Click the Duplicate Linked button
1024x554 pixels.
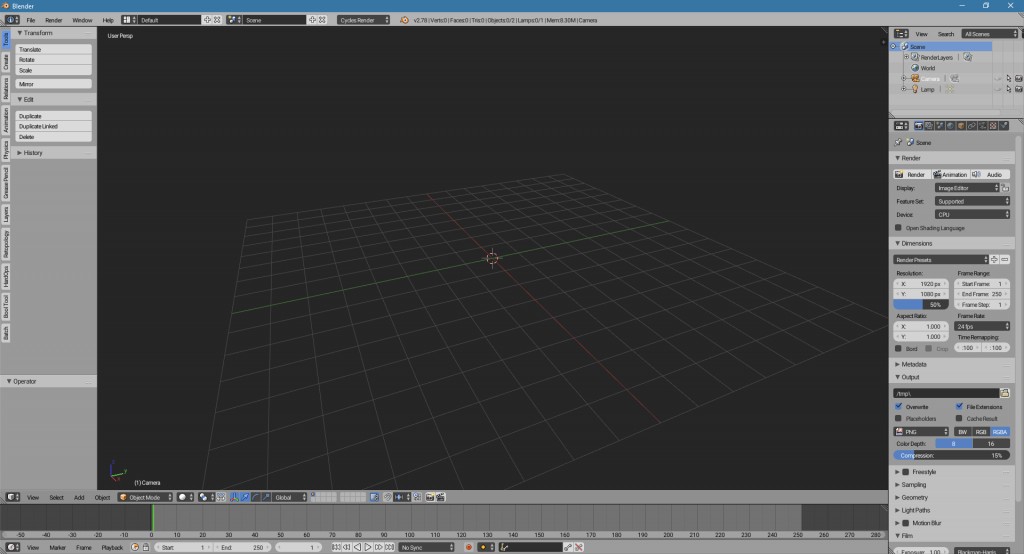click(54, 127)
